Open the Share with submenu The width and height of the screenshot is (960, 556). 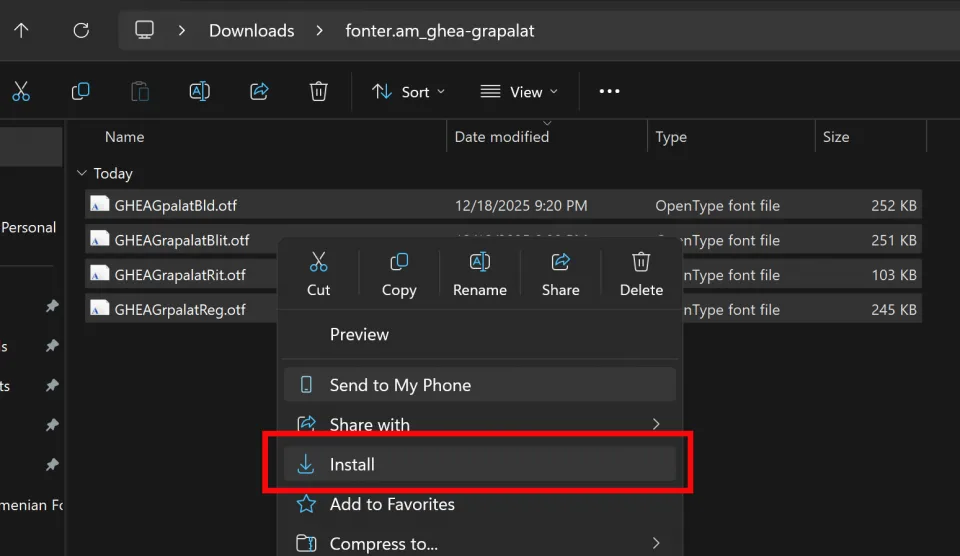[x=480, y=424]
